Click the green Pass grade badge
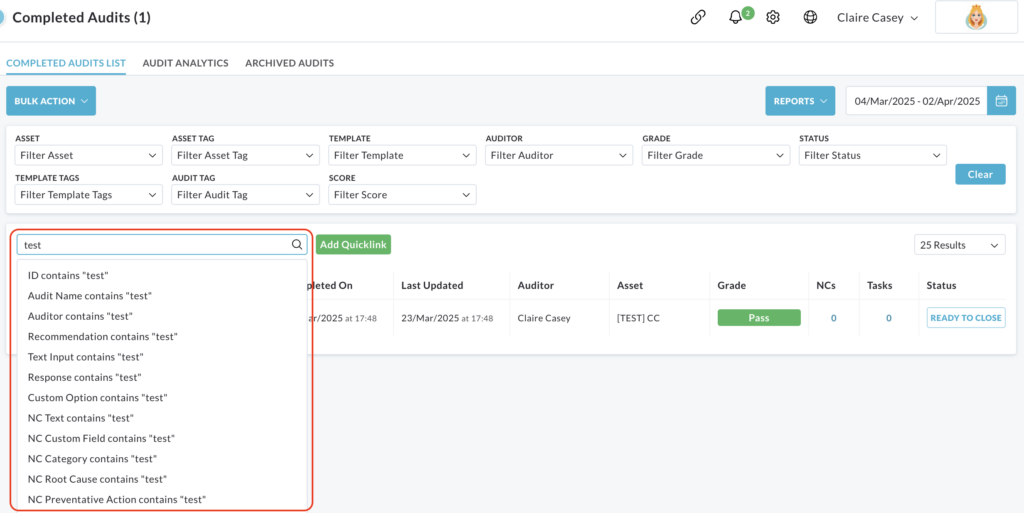Viewport: 1024px width, 513px height. pyautogui.click(x=759, y=318)
